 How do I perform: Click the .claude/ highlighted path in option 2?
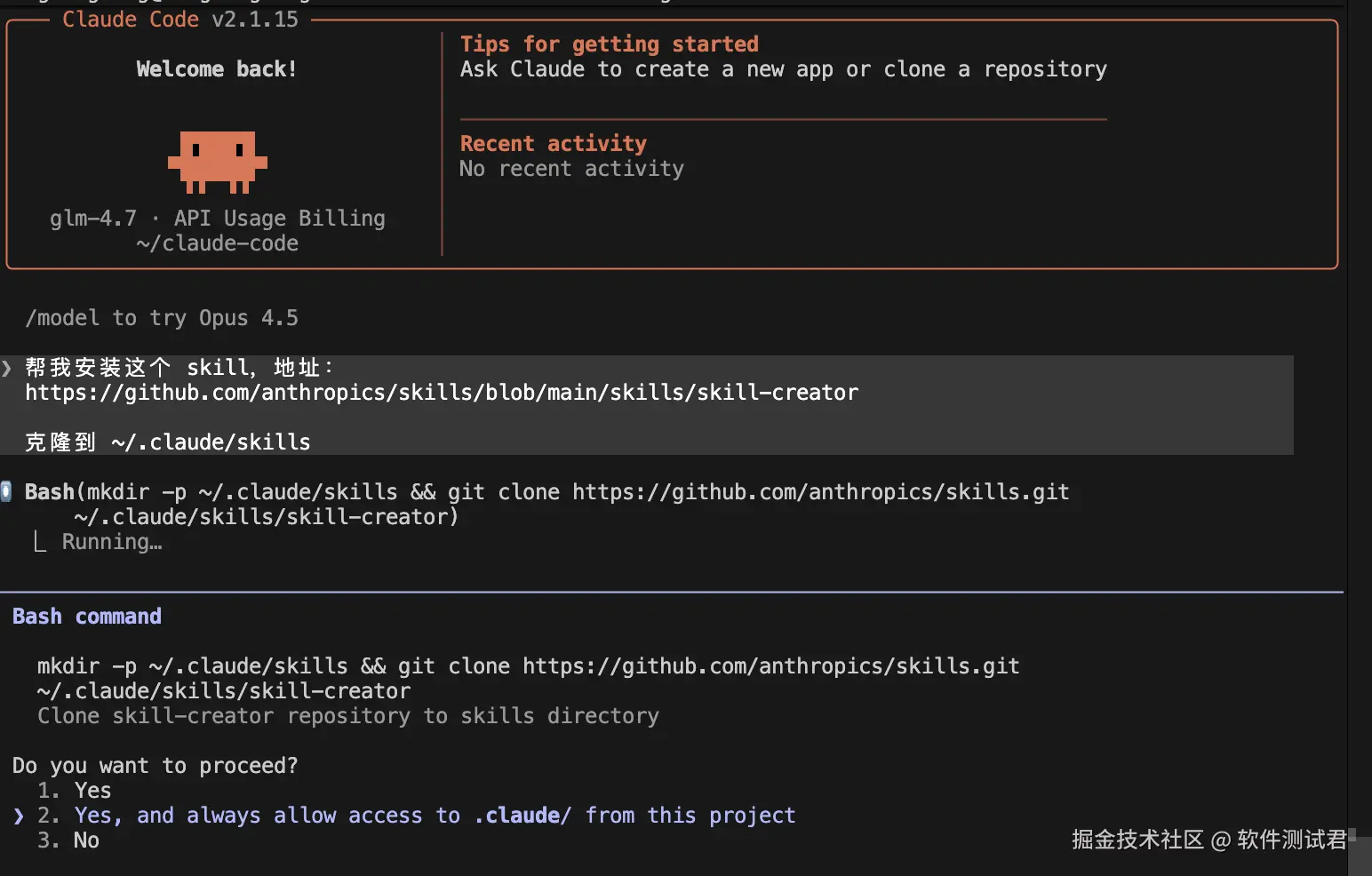(522, 816)
